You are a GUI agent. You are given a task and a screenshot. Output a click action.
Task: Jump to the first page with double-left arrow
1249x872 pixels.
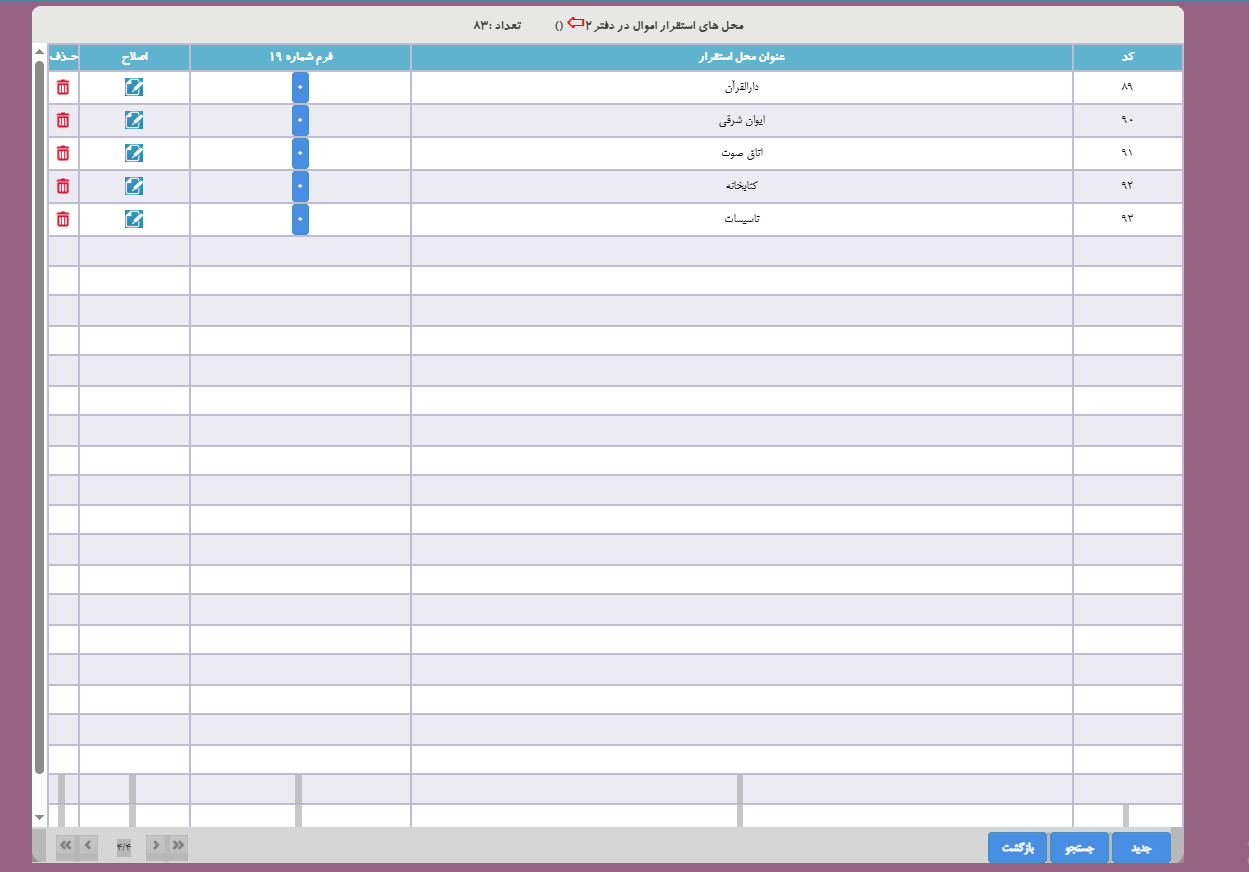[x=66, y=846]
